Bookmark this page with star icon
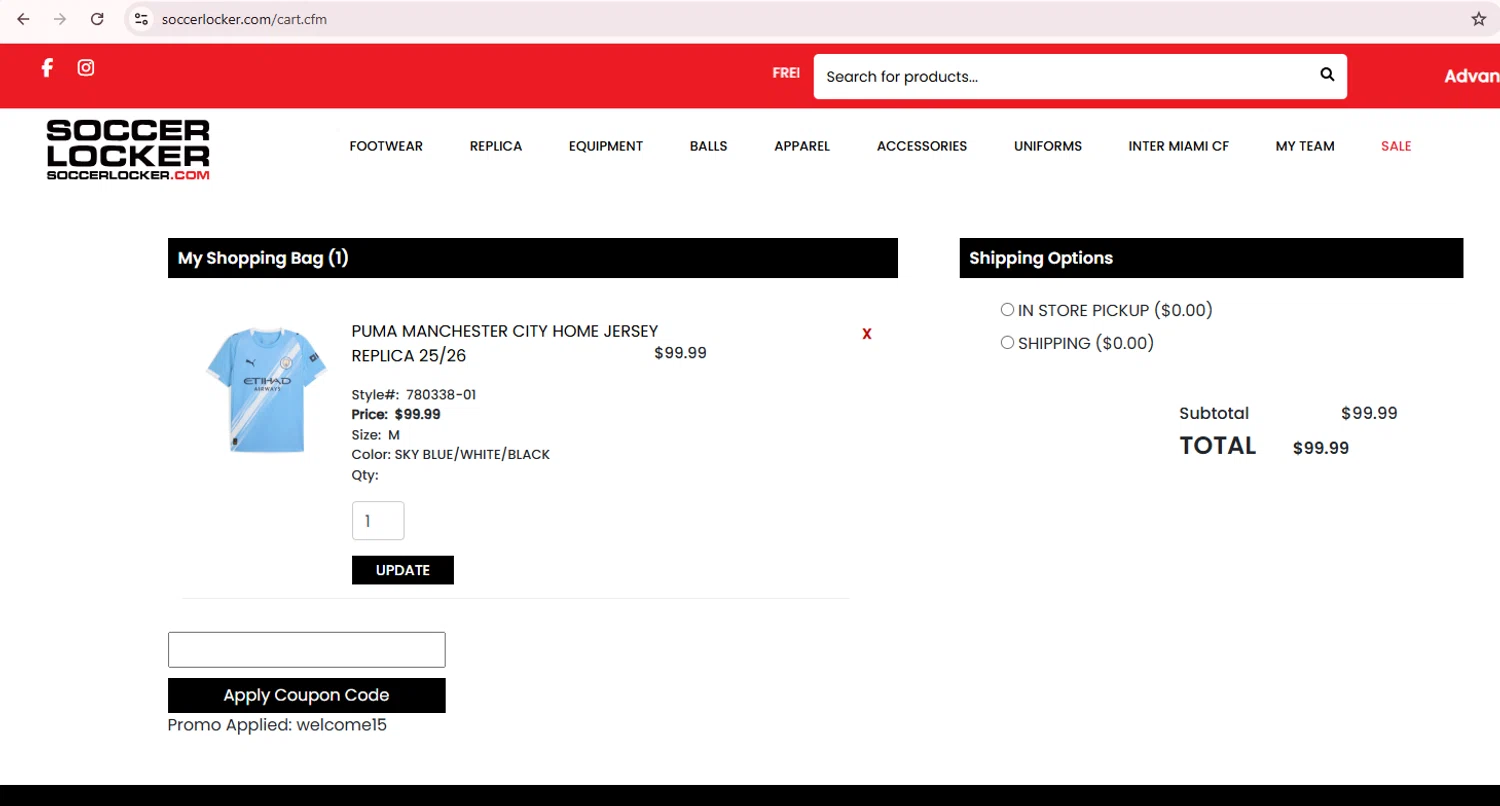Viewport: 1500px width, 806px height. 1479,19
